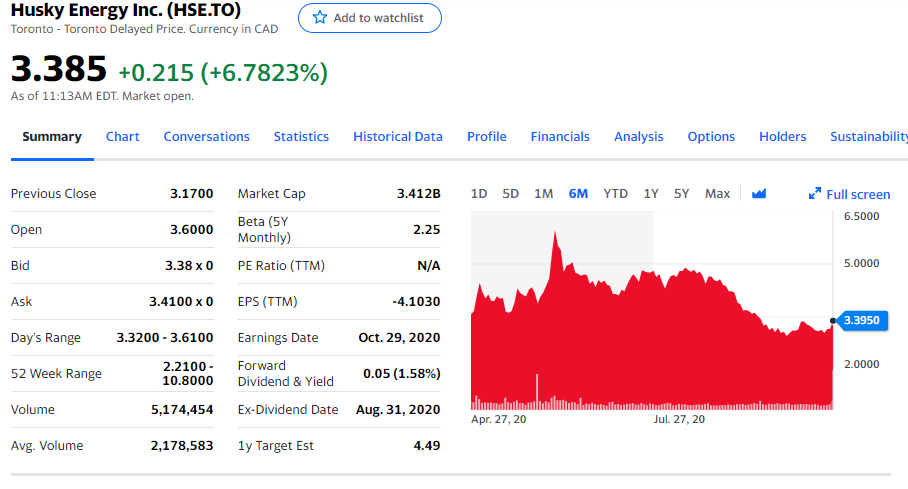Viewport: 908px width, 489px height.
Task: Go to the Statistics tab
Action: coord(301,137)
